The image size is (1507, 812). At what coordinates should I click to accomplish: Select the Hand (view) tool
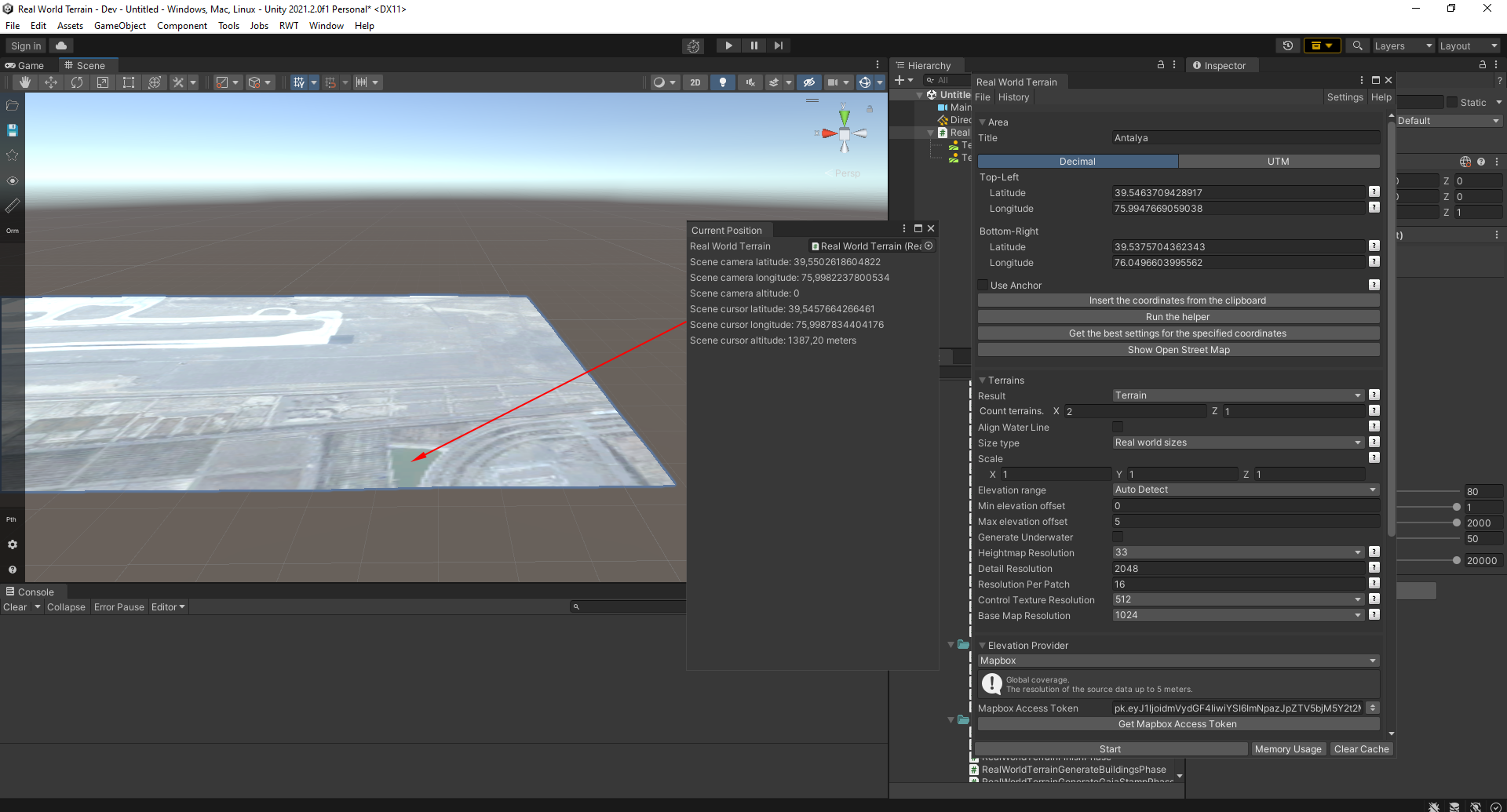(x=25, y=82)
